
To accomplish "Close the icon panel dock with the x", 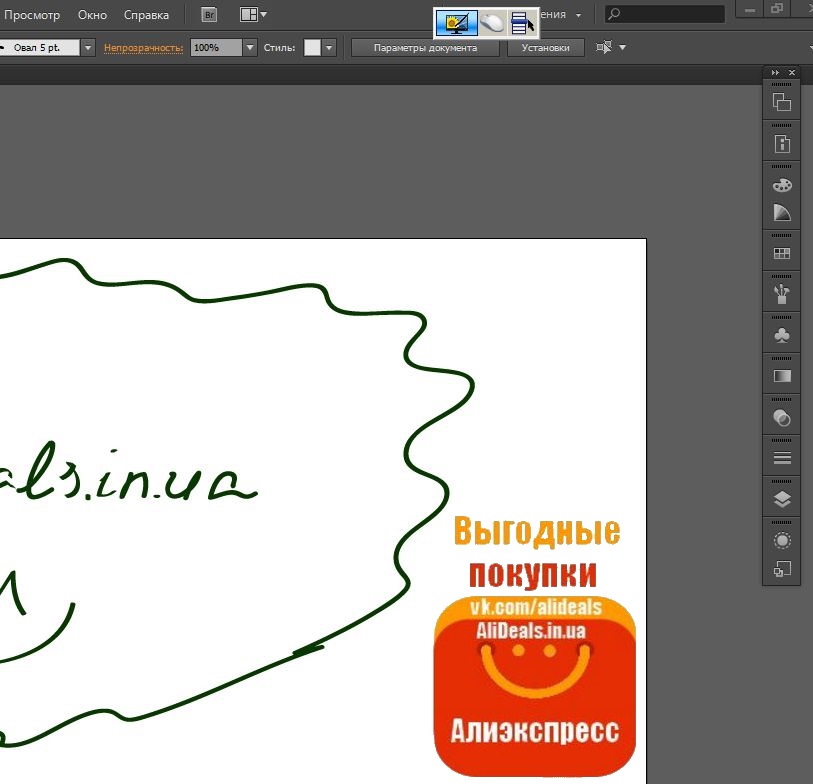I will 792,73.
